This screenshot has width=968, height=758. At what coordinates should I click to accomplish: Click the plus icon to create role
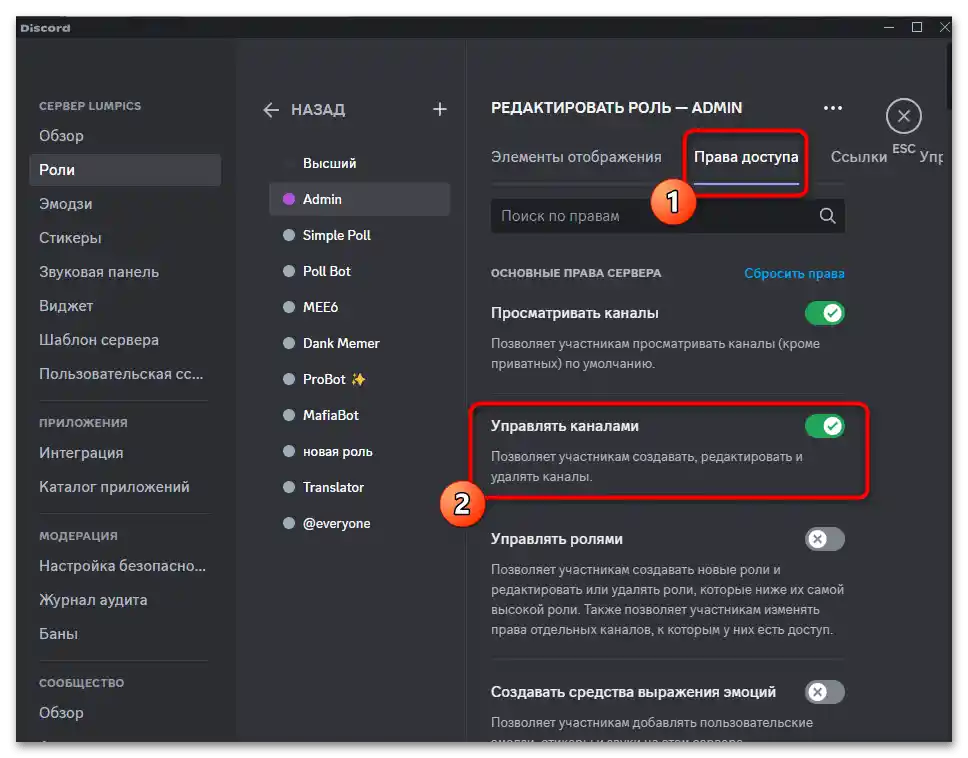[439, 109]
